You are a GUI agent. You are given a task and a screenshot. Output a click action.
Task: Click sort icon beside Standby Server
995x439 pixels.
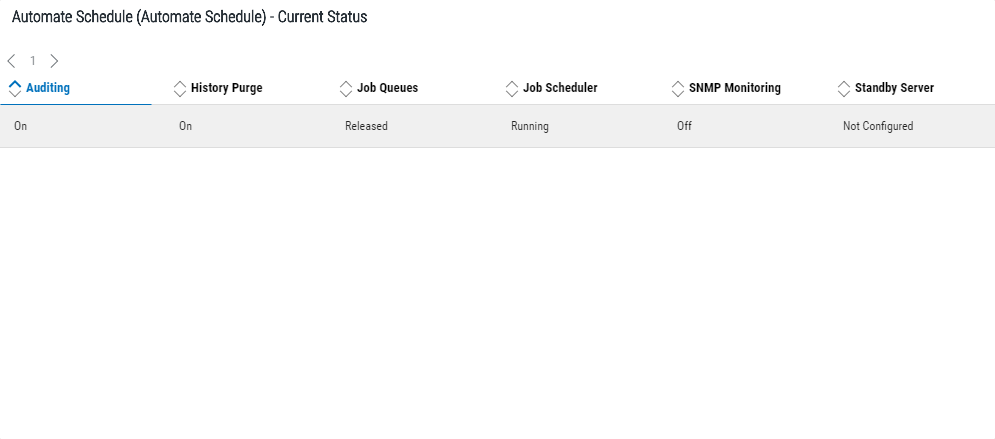pyautogui.click(x=844, y=88)
